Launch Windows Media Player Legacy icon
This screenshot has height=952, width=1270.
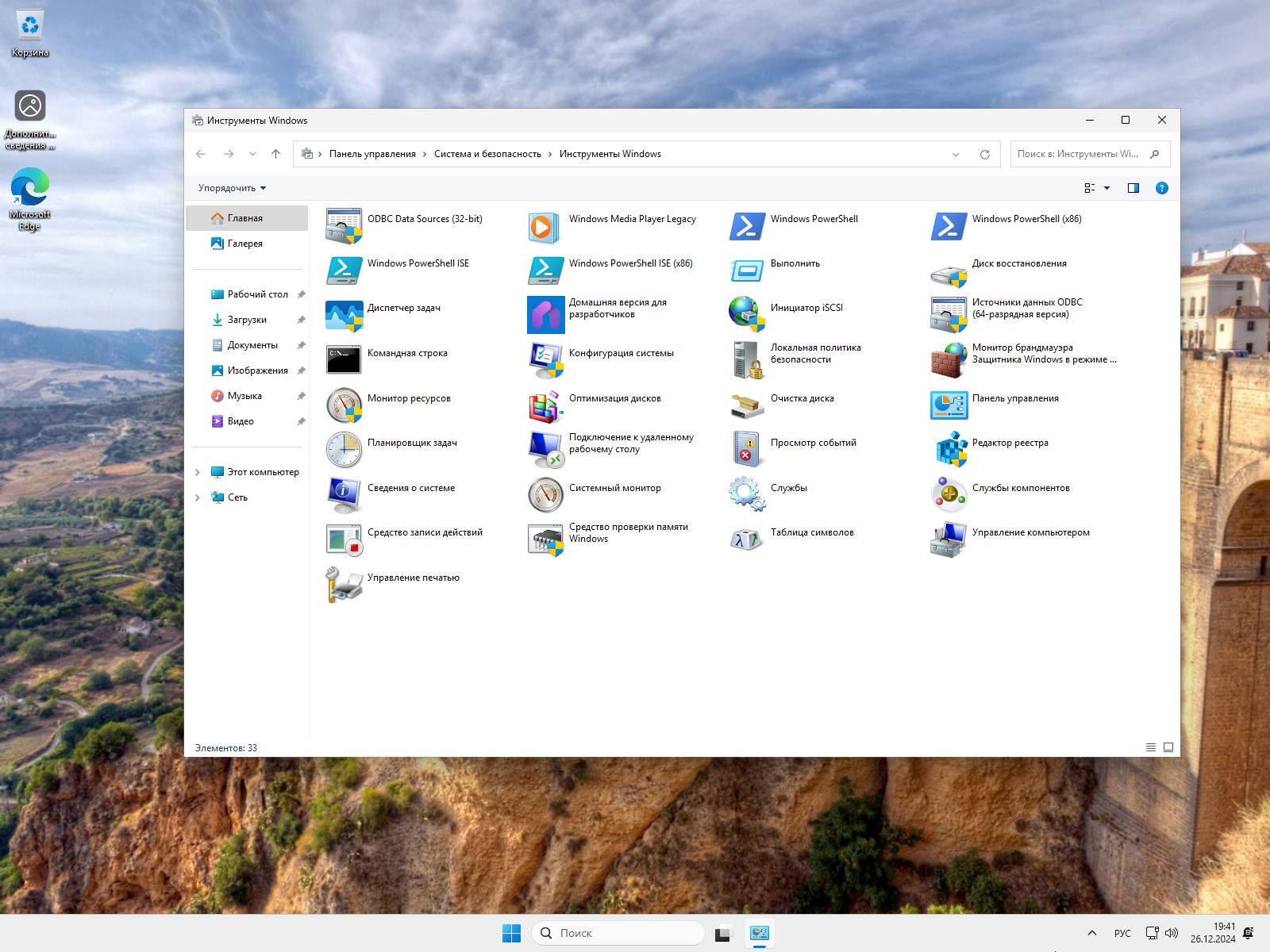click(x=545, y=226)
